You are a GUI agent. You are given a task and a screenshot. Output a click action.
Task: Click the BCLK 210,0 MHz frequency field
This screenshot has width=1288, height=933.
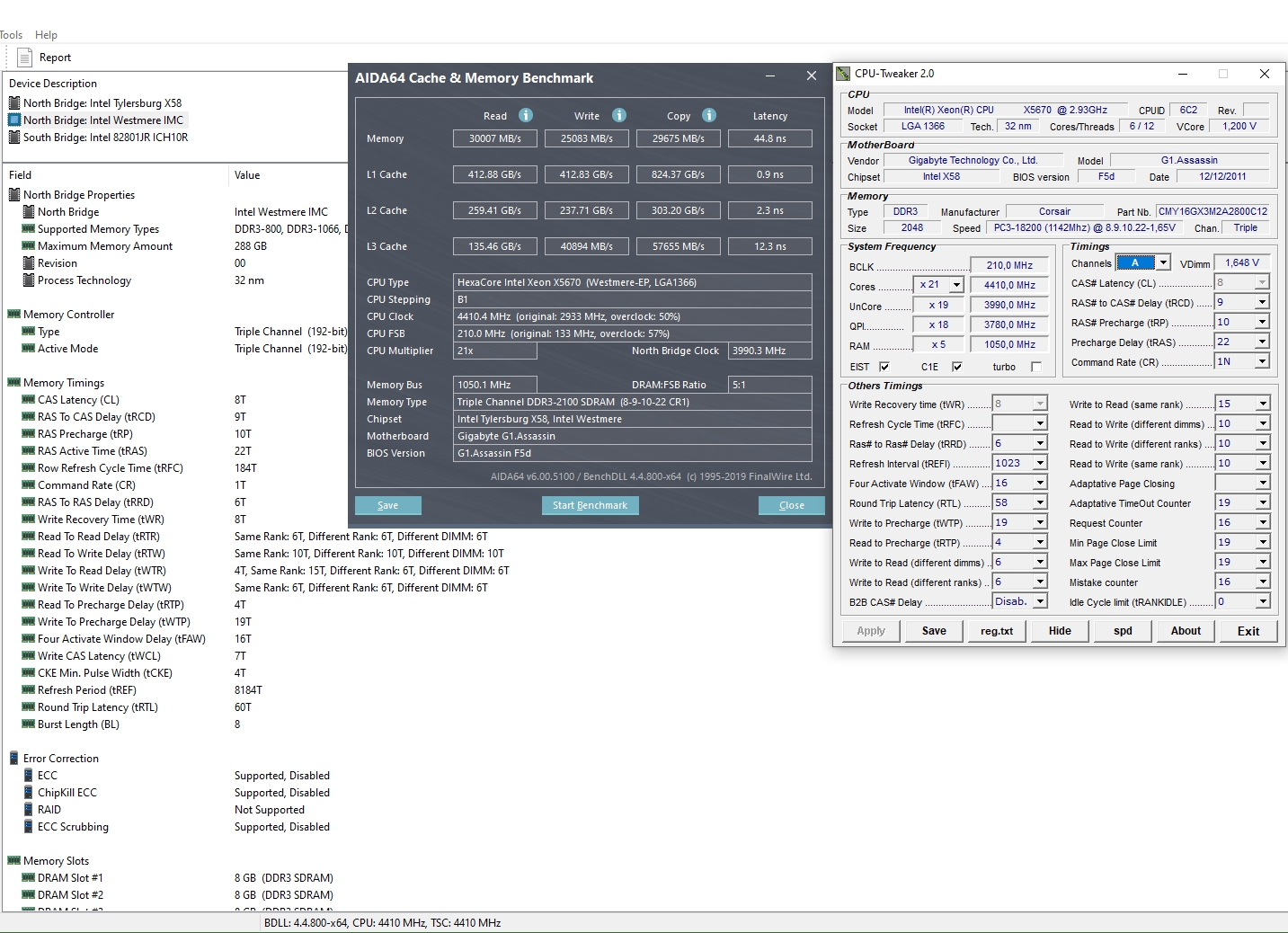(1009, 265)
